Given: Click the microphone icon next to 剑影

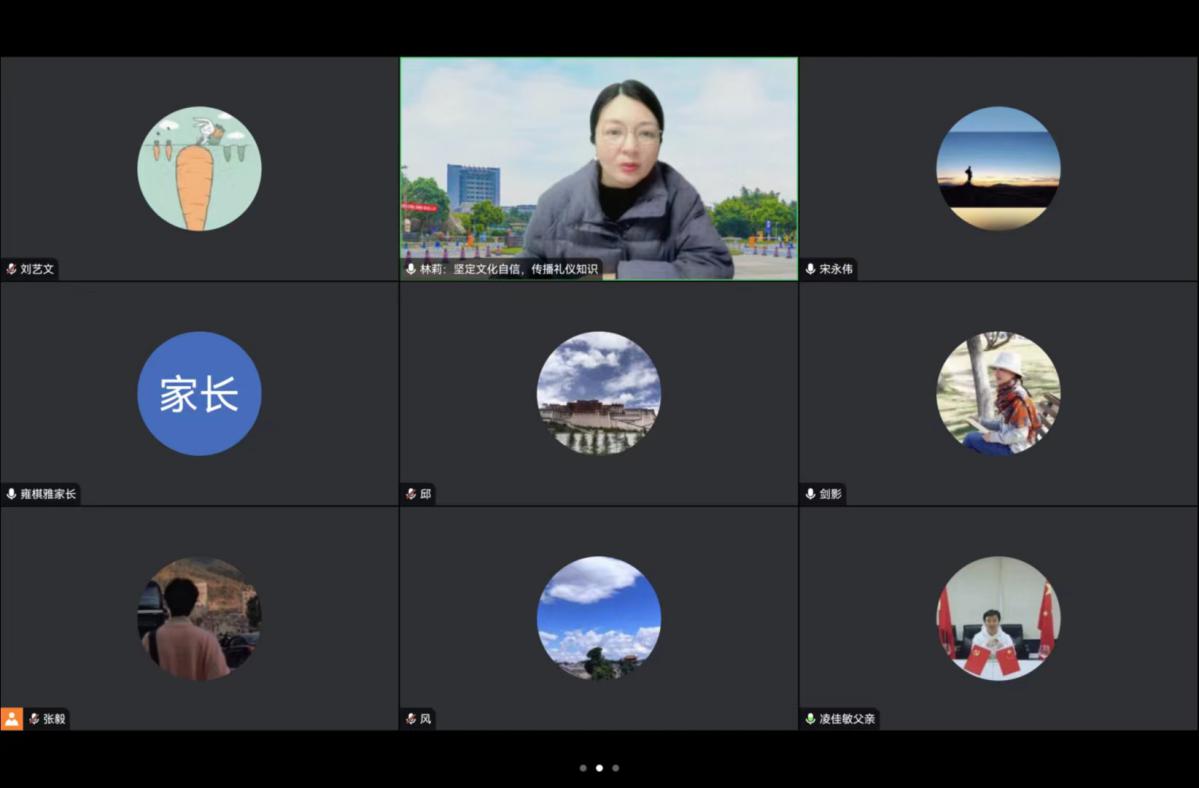Looking at the screenshot, I should (810, 494).
